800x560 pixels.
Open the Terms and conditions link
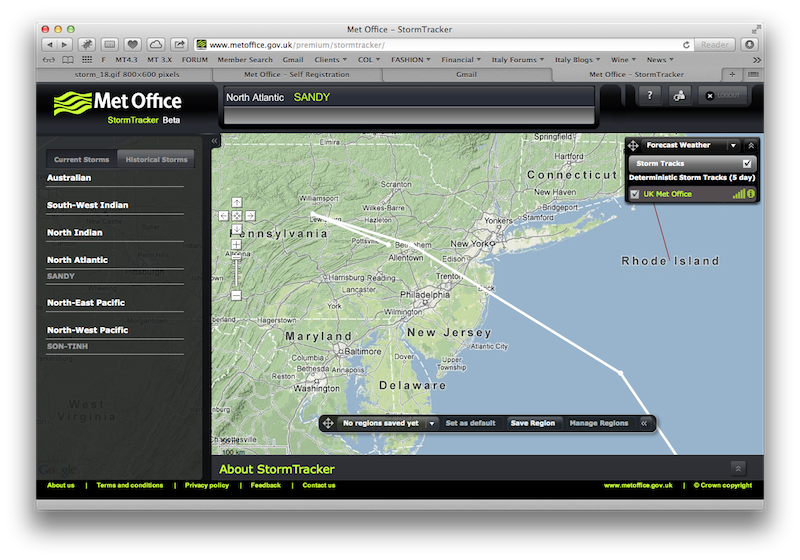coord(130,486)
